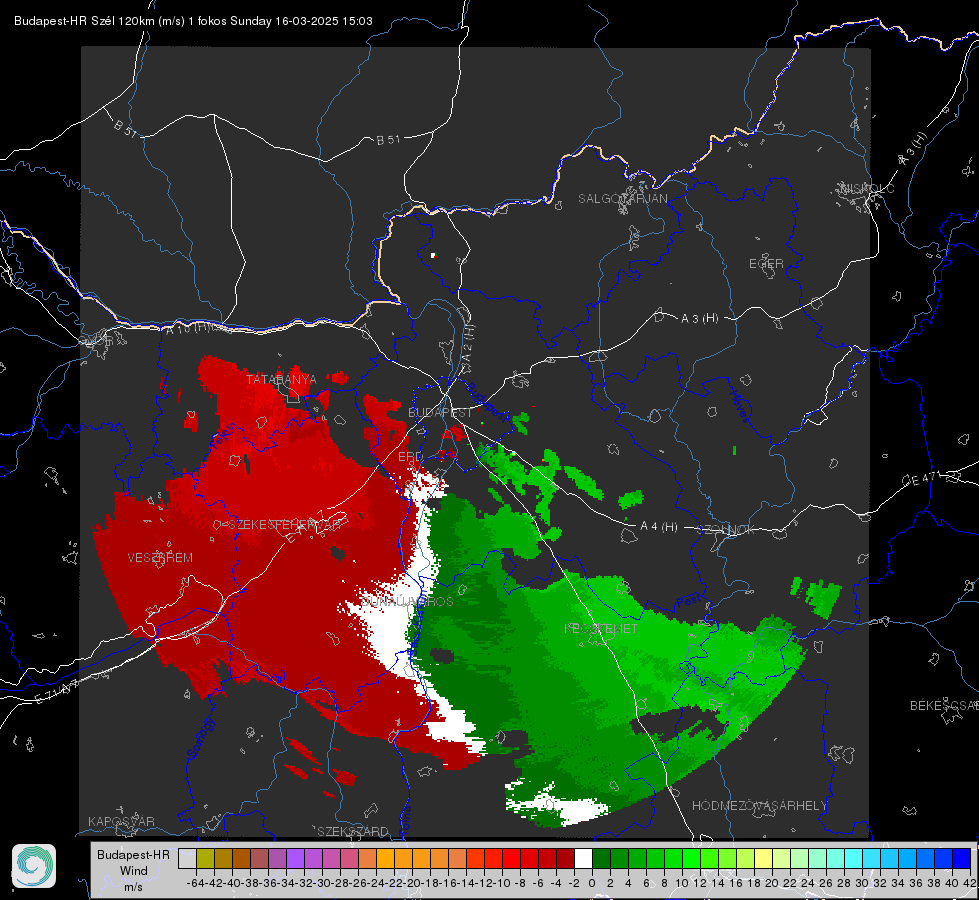This screenshot has width=979, height=900.
Task: Click the legend value label '42'
Action: click(970, 883)
